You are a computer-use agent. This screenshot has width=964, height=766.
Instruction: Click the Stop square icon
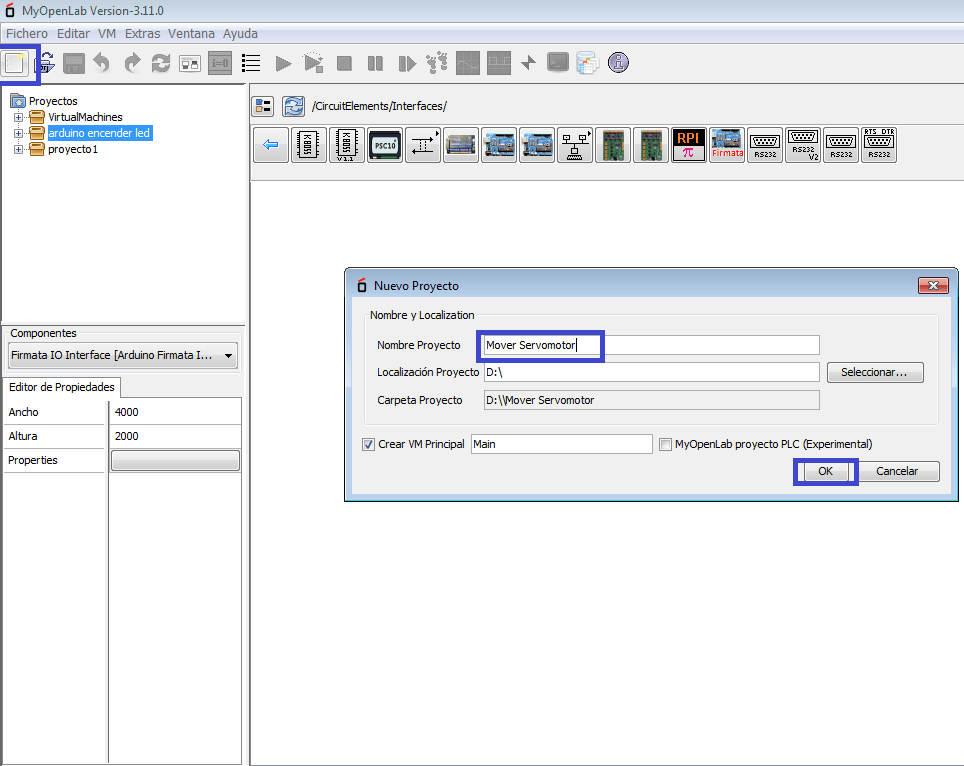click(344, 63)
